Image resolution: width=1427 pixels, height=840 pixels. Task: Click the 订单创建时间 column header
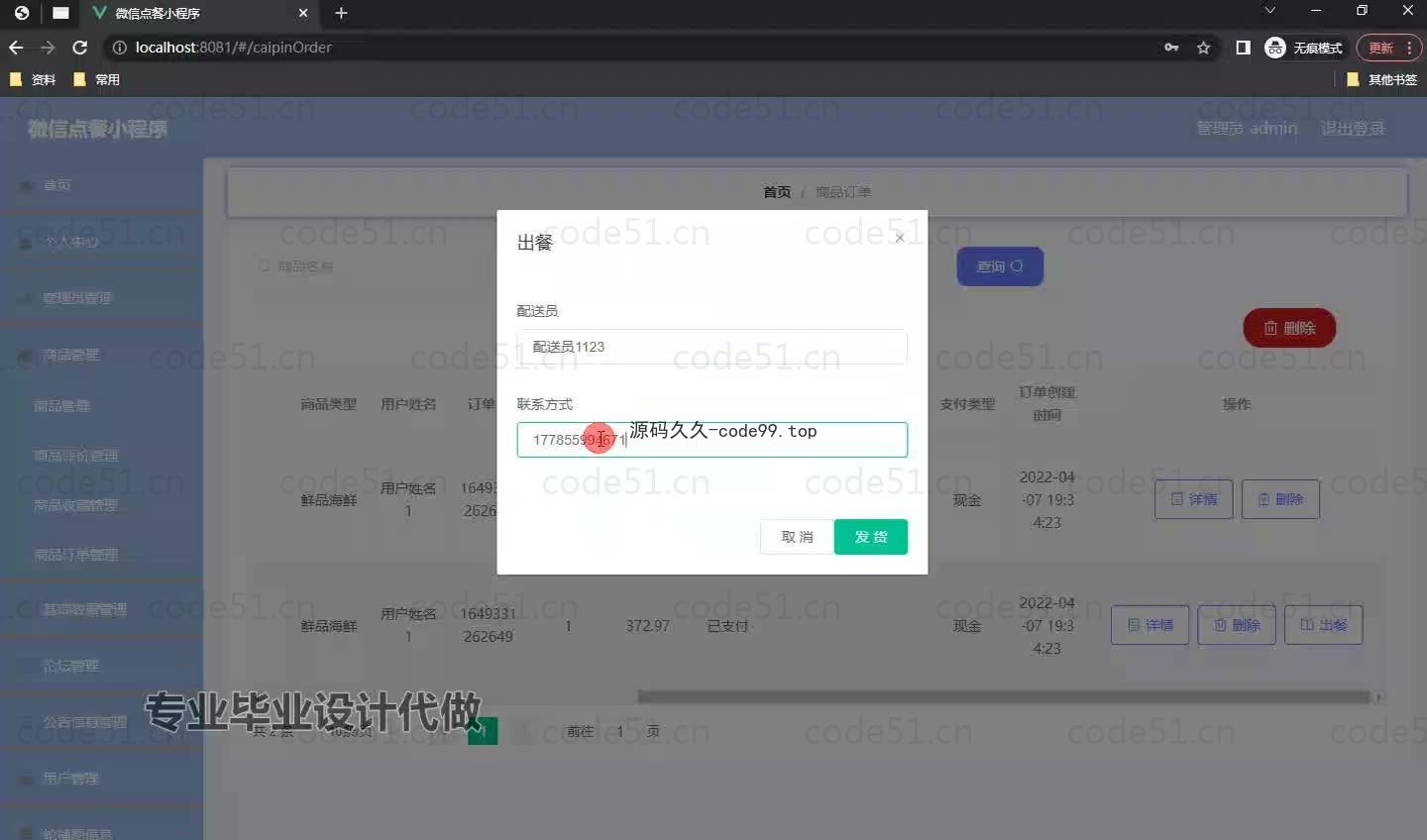pyautogui.click(x=1047, y=403)
